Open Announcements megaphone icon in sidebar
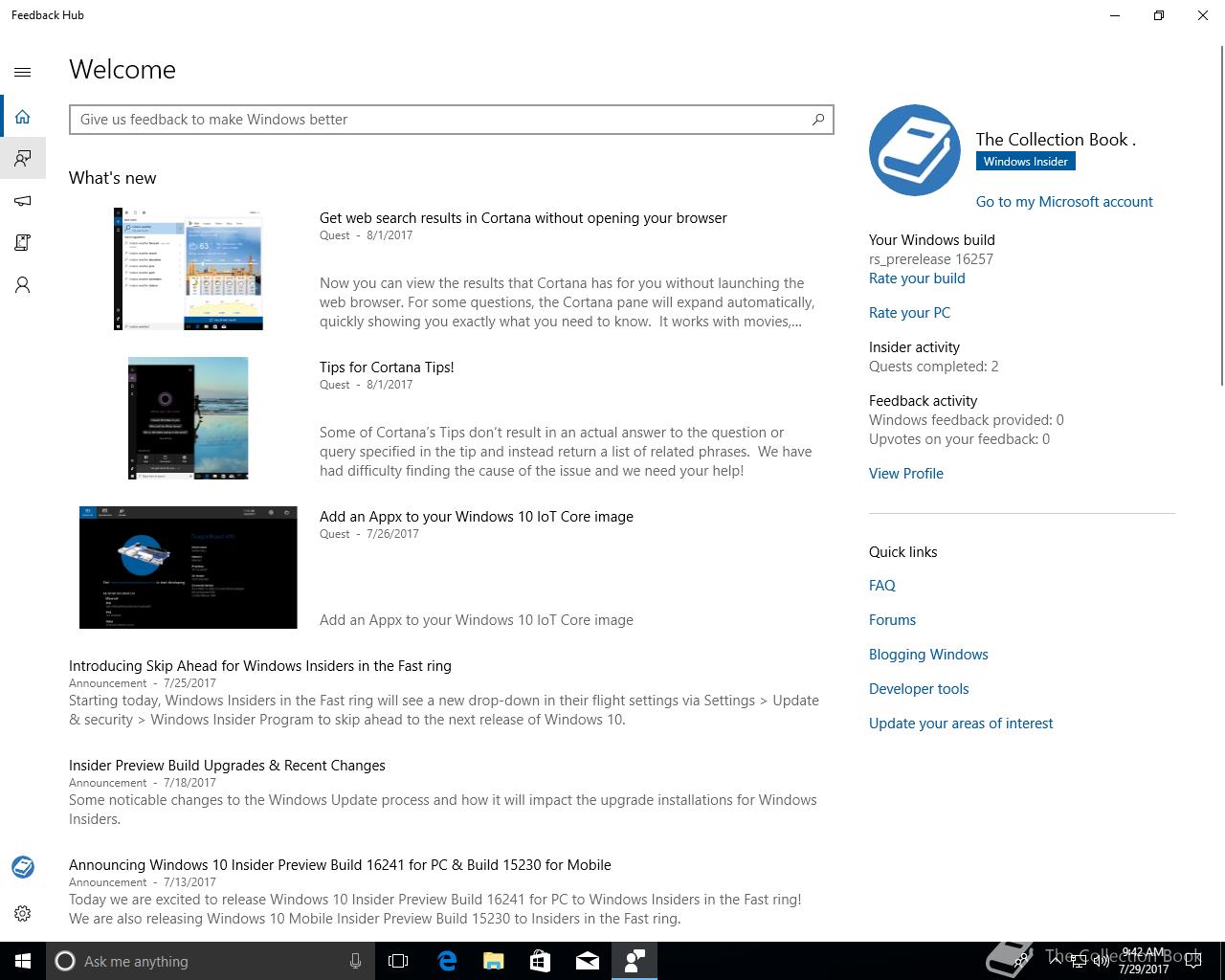Viewport: 1225px width, 980px height. [23, 200]
